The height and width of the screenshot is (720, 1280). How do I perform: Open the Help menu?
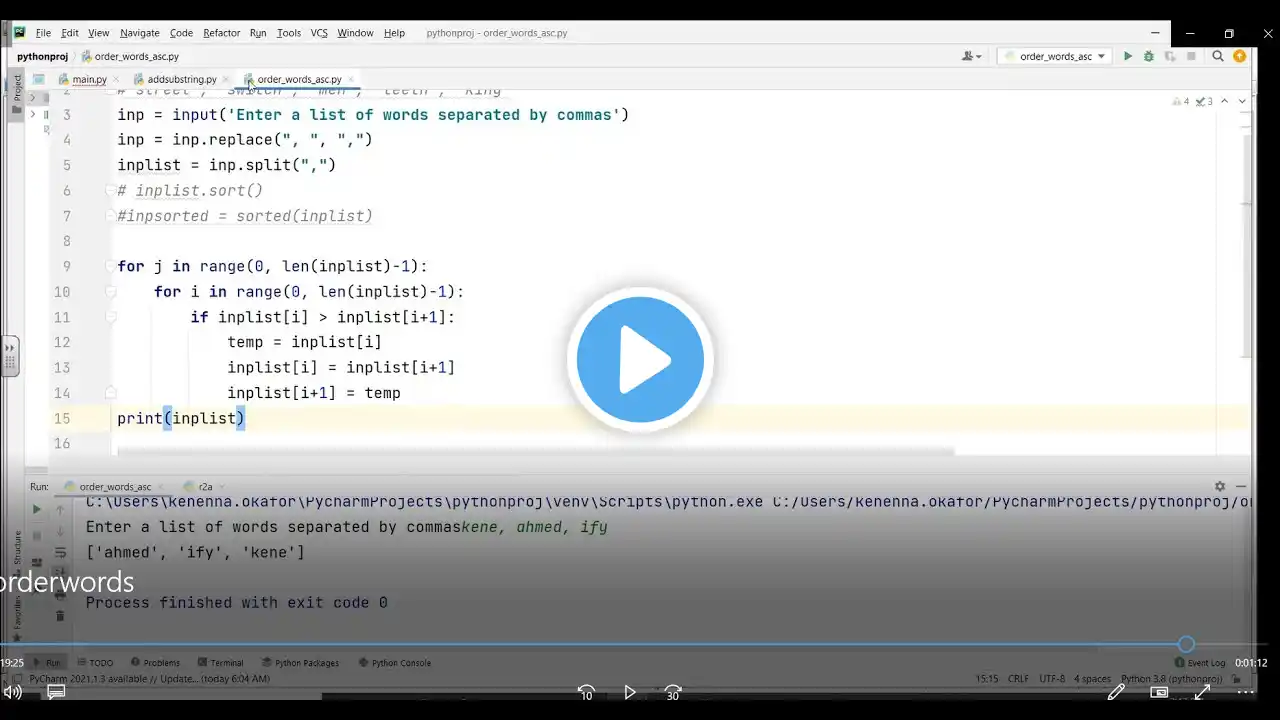coord(394,33)
